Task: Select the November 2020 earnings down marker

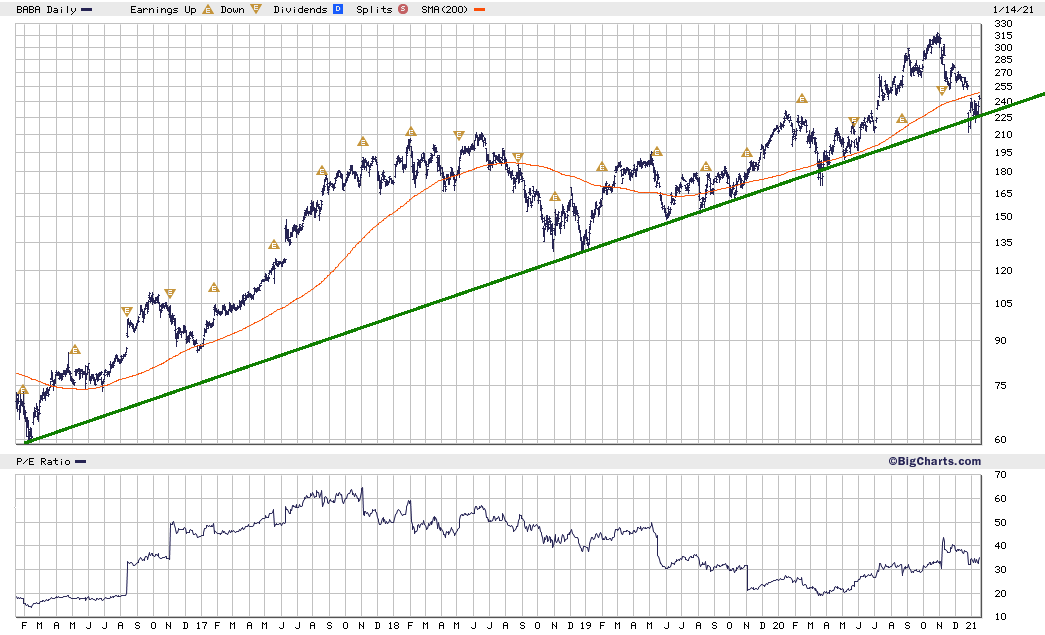Action: (x=942, y=91)
